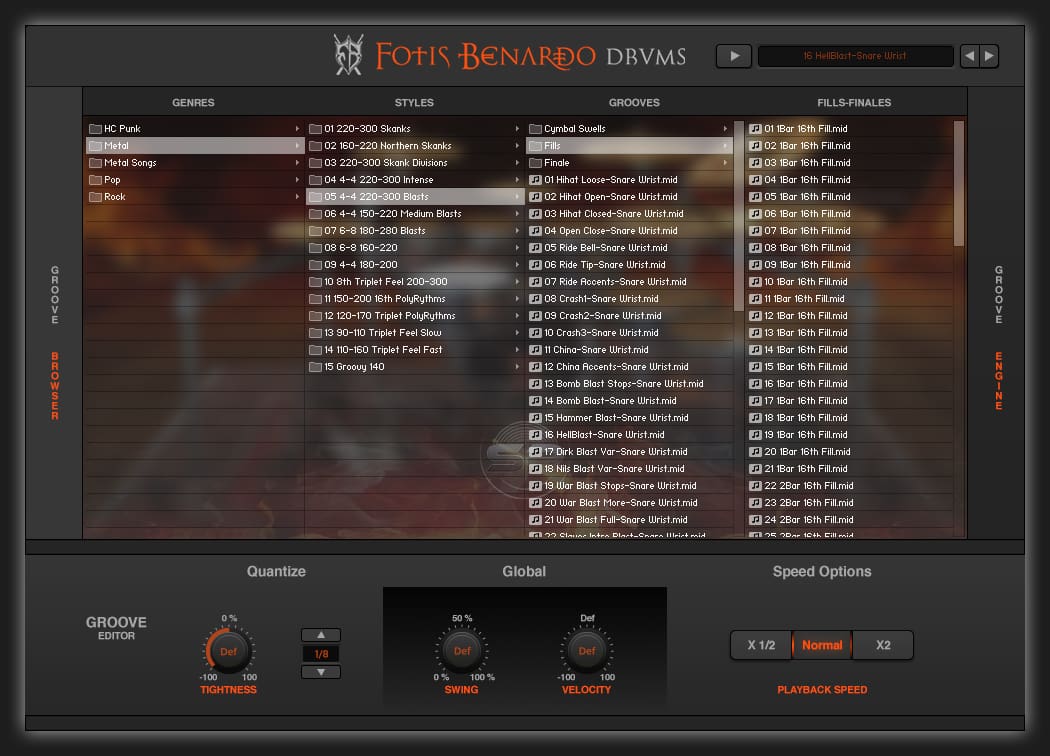This screenshot has height=756, width=1050.
Task: Click the STYLES column header
Action: (414, 102)
